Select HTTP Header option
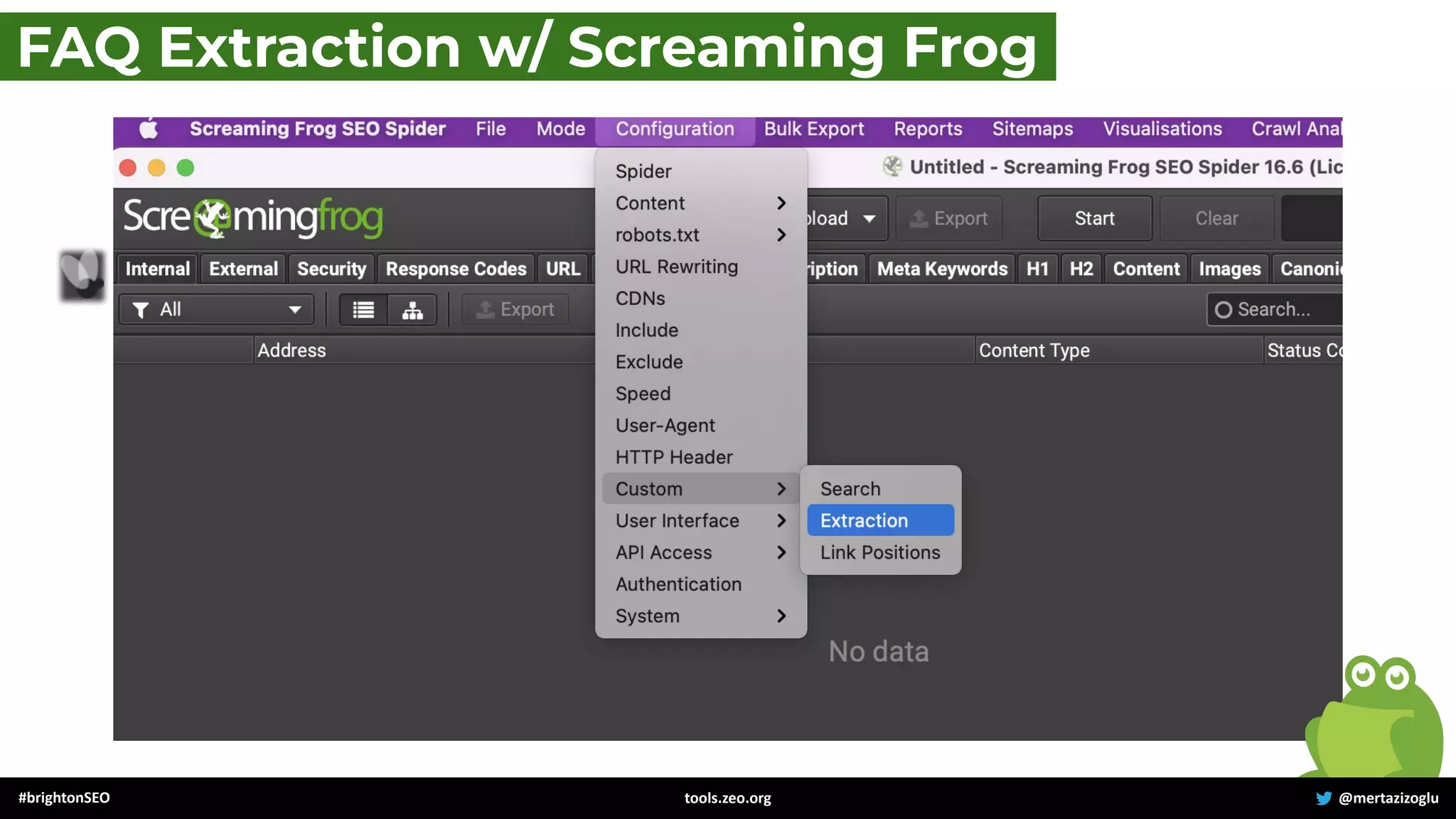The height and width of the screenshot is (819, 1456). [700, 457]
